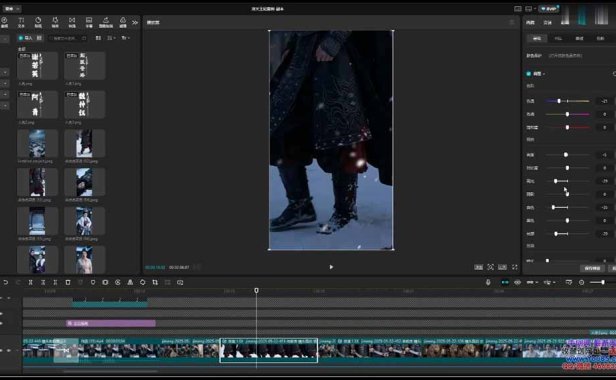The height and width of the screenshot is (380, 616).
Task: Click the last icon of the timeline editing toolbar
Action: coord(180,282)
